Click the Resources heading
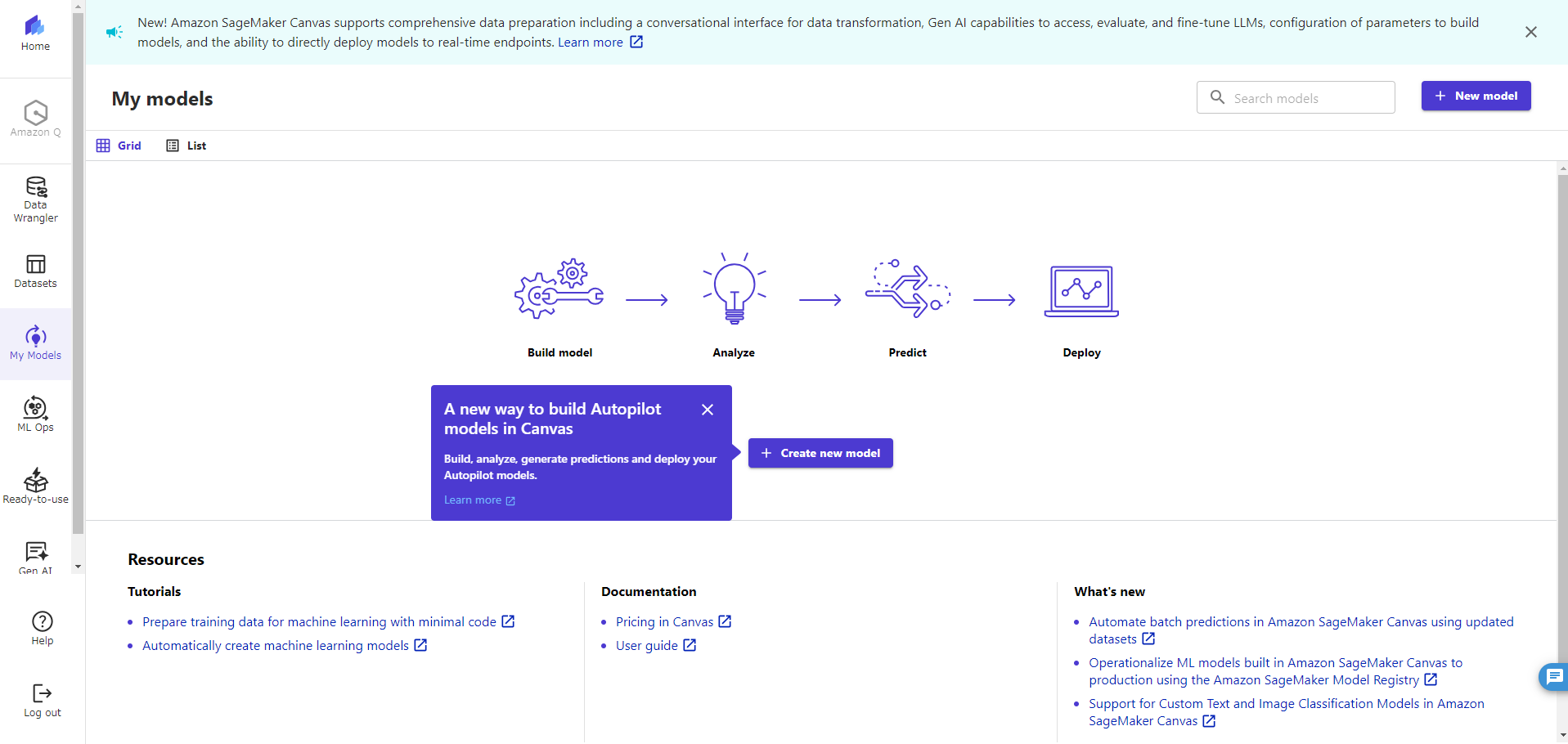Image resolution: width=1568 pixels, height=744 pixels. tap(166, 559)
